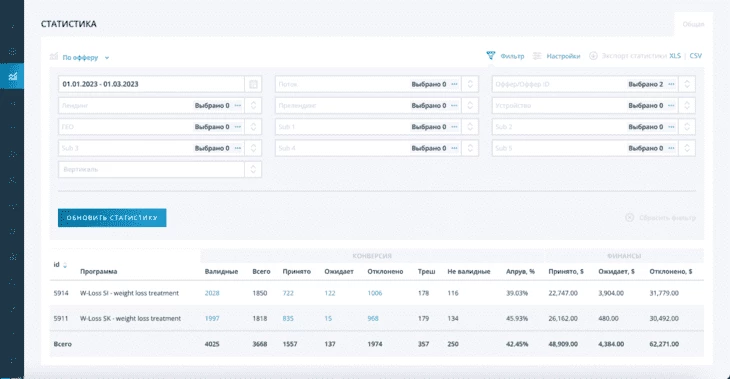Open pending count 15 for offer 5911
Image resolution: width=730 pixels, height=379 pixels.
(x=328, y=318)
